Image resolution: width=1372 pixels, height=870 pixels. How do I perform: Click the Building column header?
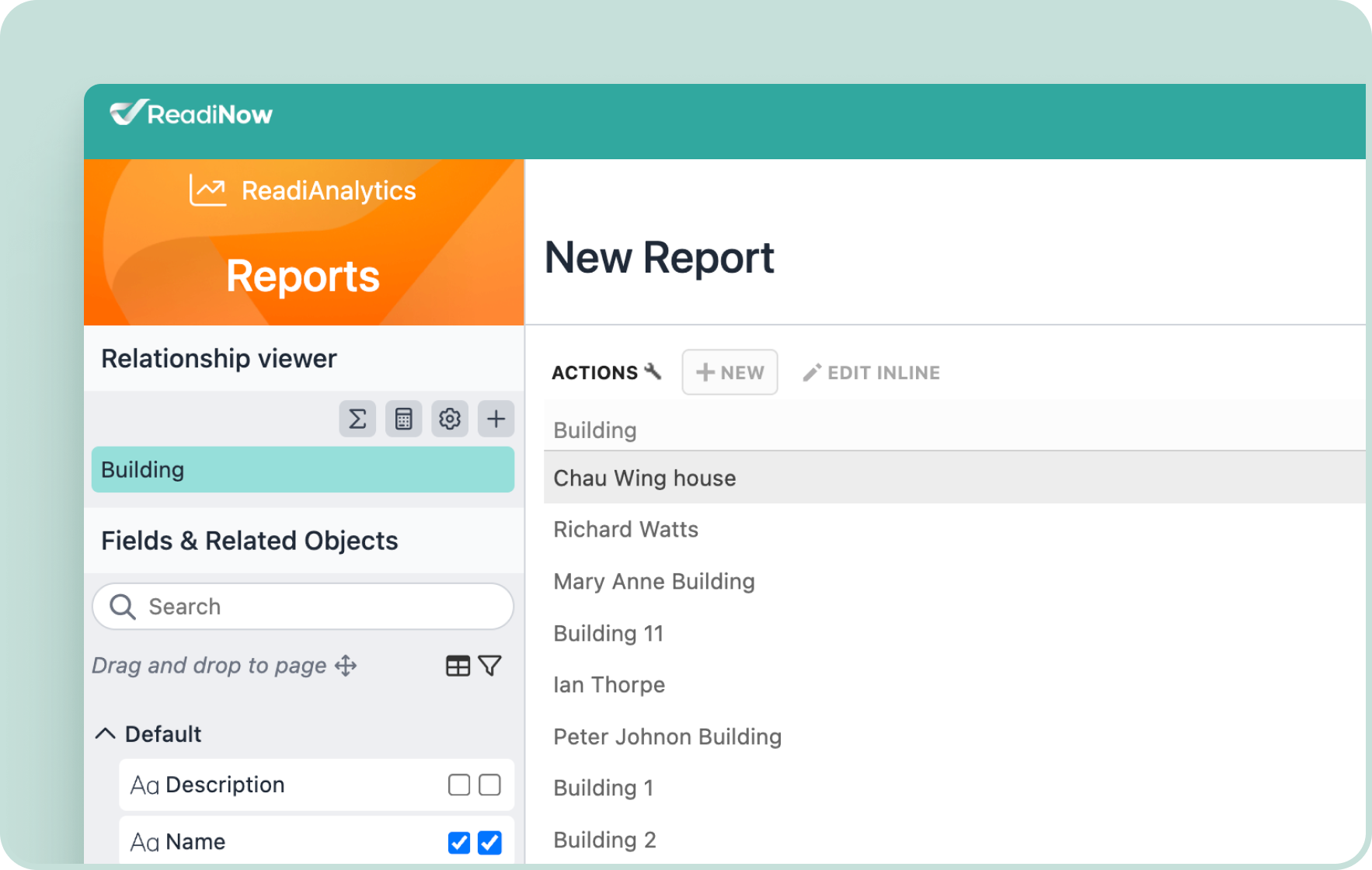[595, 430]
